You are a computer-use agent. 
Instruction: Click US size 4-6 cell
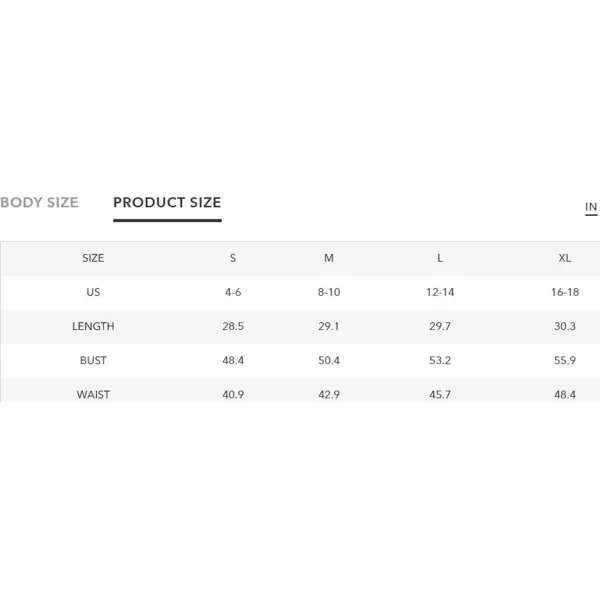(x=233, y=292)
